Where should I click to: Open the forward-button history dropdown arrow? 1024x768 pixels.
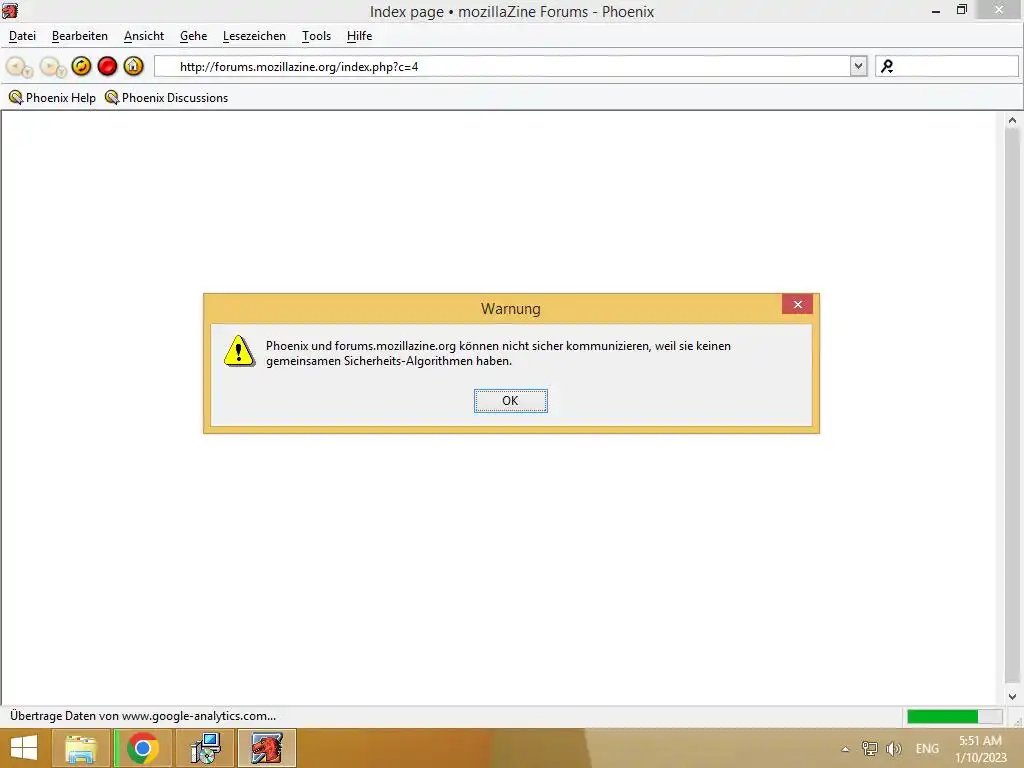[x=61, y=72]
